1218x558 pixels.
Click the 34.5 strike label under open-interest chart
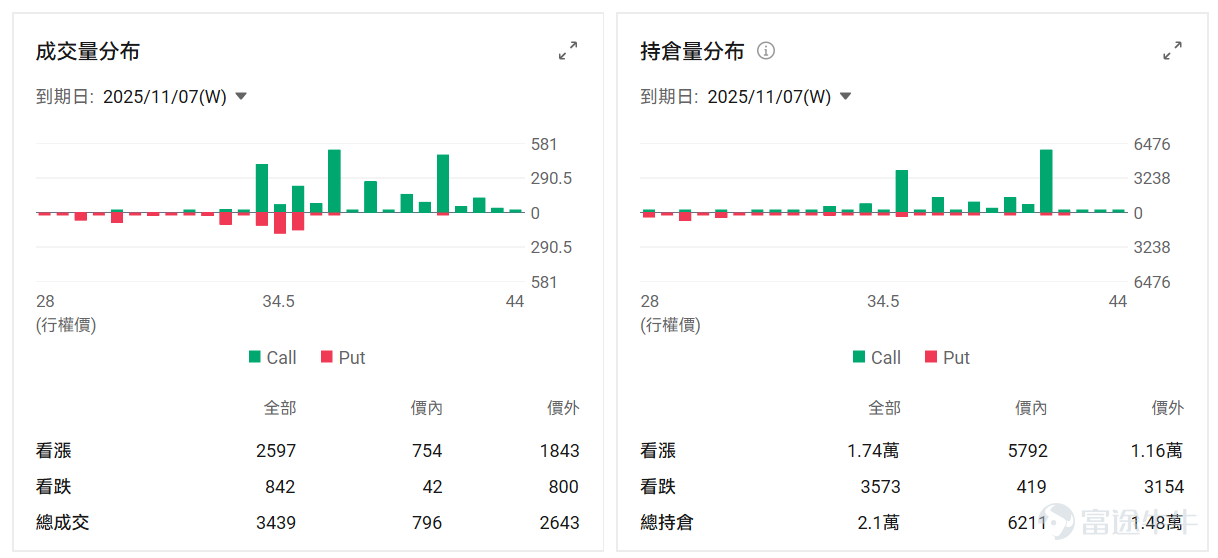click(883, 301)
